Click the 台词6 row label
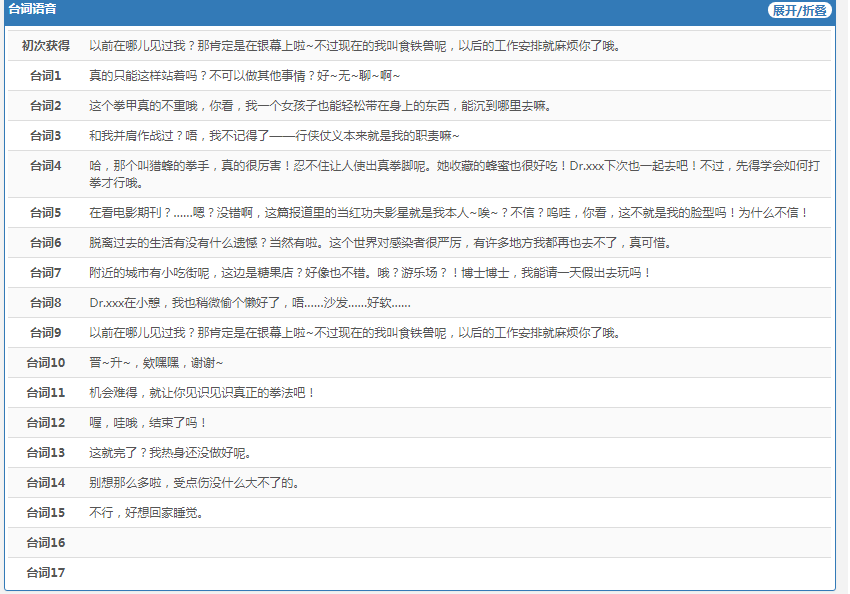This screenshot has height=594, width=850. (x=45, y=243)
